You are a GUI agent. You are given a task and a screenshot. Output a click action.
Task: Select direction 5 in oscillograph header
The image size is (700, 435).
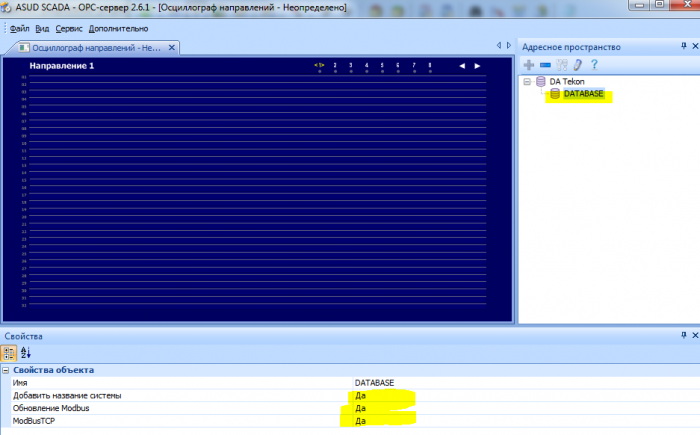click(x=382, y=66)
